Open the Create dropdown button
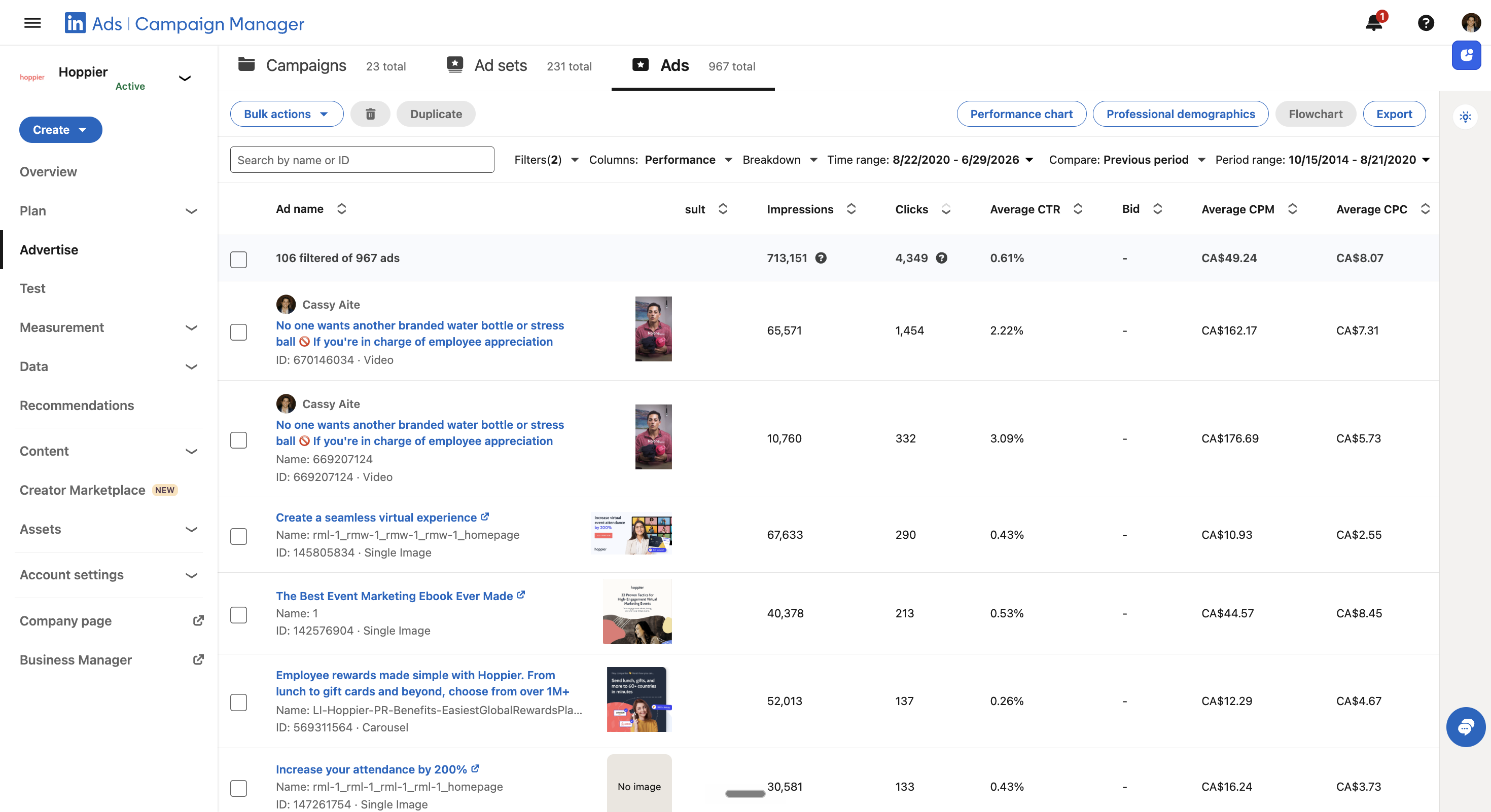 coord(60,130)
